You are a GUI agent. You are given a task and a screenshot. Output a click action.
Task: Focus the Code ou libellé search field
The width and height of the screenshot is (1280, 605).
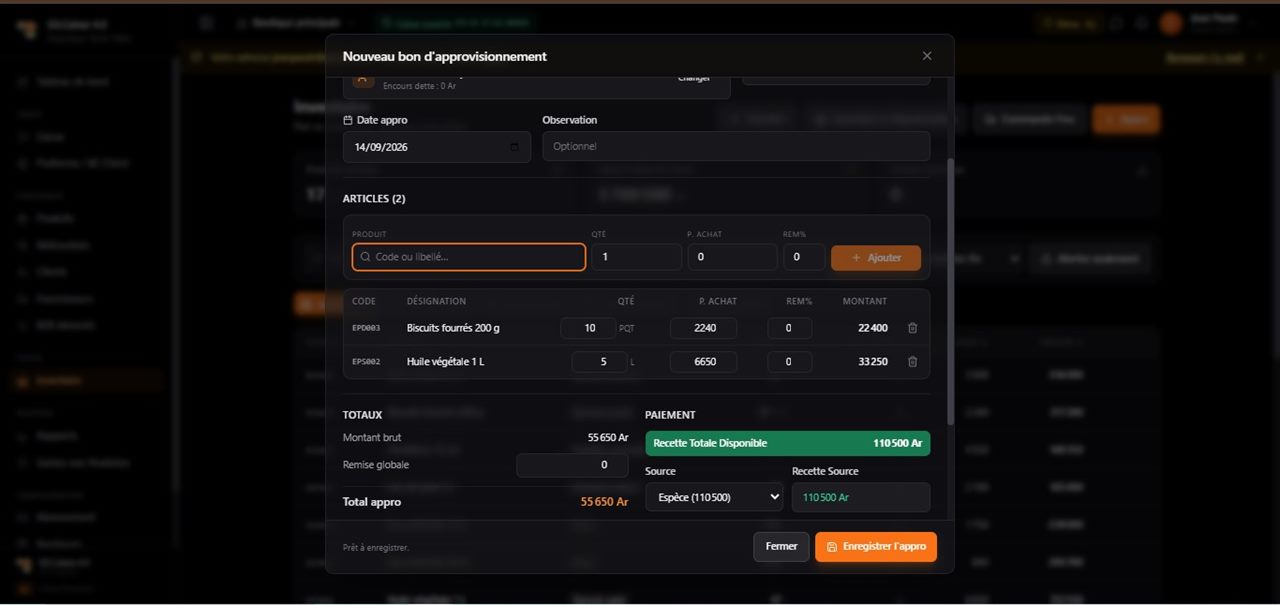click(468, 257)
